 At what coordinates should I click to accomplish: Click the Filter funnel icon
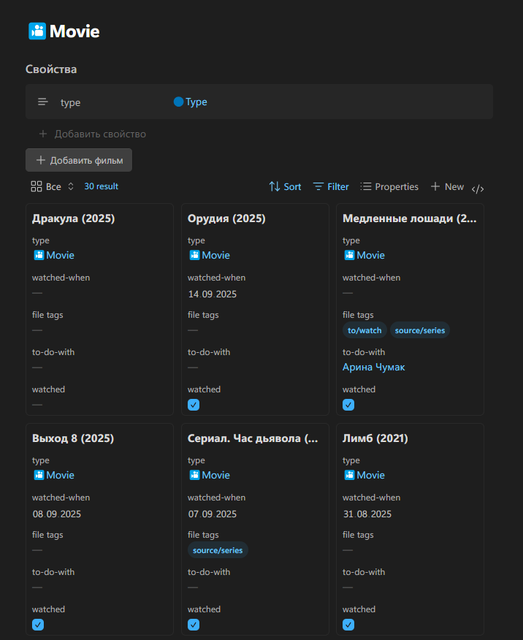click(318, 187)
